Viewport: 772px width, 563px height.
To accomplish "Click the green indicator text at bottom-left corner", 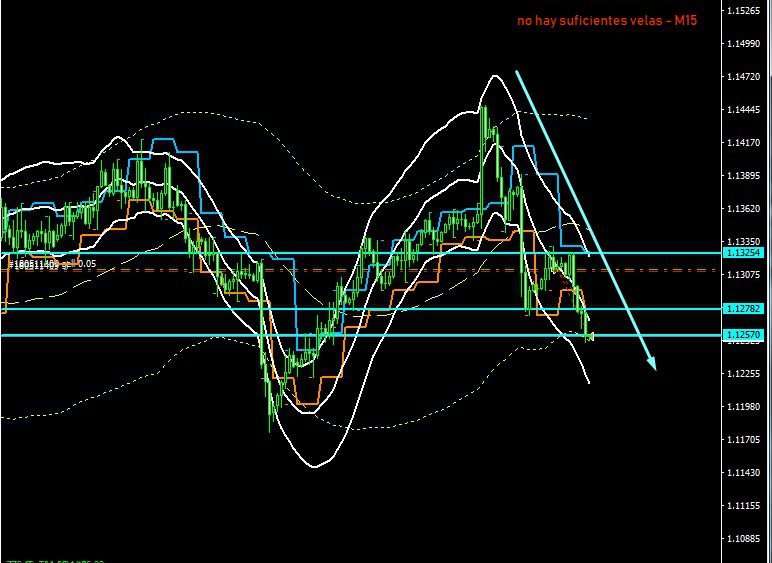I will [52, 558].
